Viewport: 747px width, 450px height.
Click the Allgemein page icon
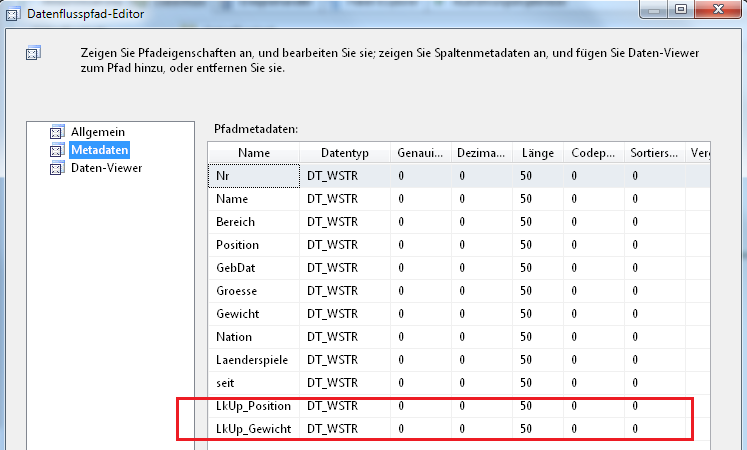(57, 132)
